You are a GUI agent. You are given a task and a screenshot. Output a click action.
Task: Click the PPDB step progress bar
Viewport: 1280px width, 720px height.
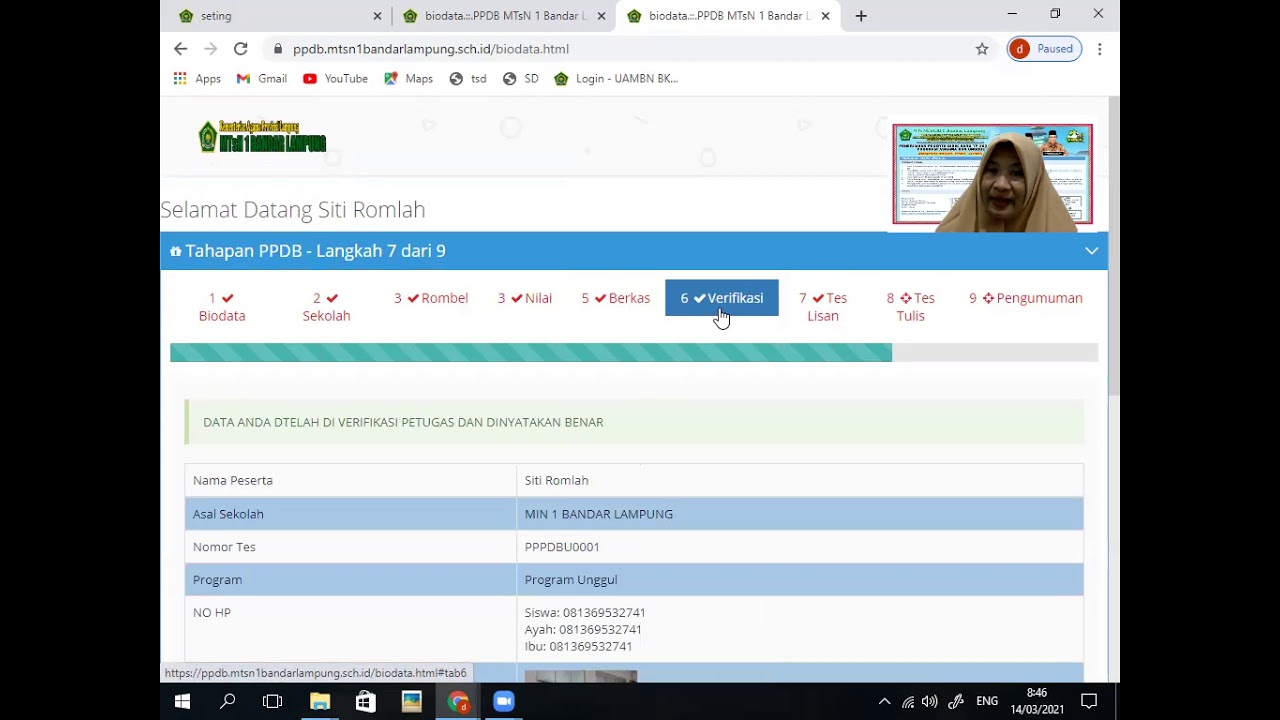pos(634,352)
